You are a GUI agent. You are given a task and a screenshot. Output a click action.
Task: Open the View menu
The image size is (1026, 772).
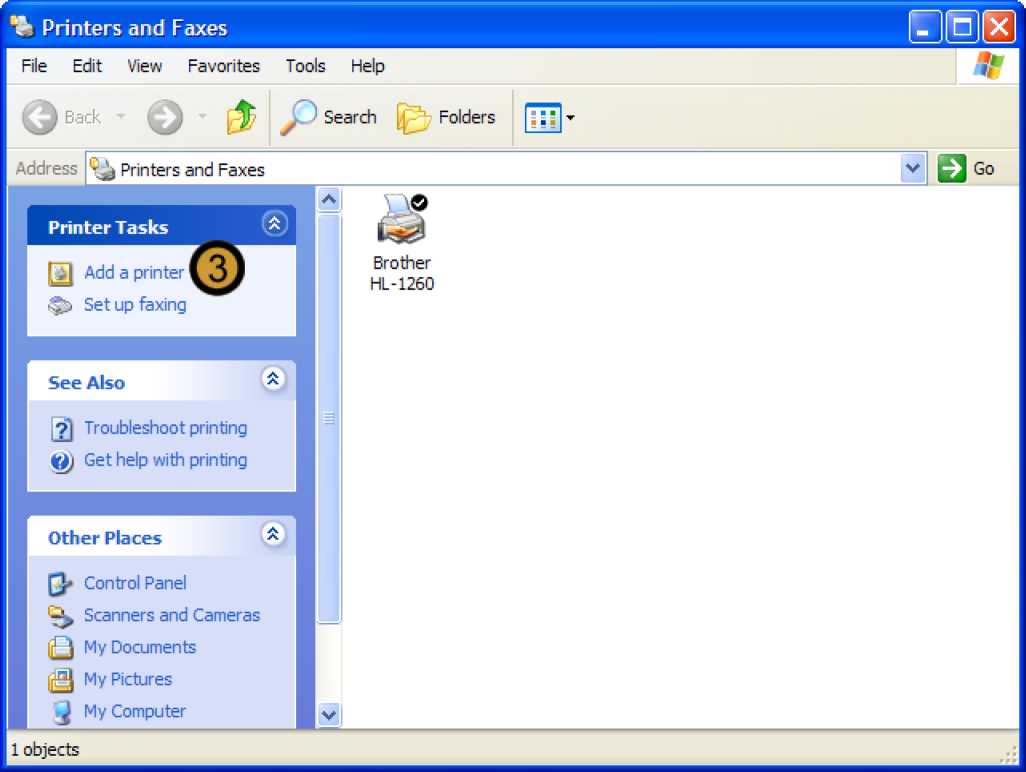(x=145, y=66)
